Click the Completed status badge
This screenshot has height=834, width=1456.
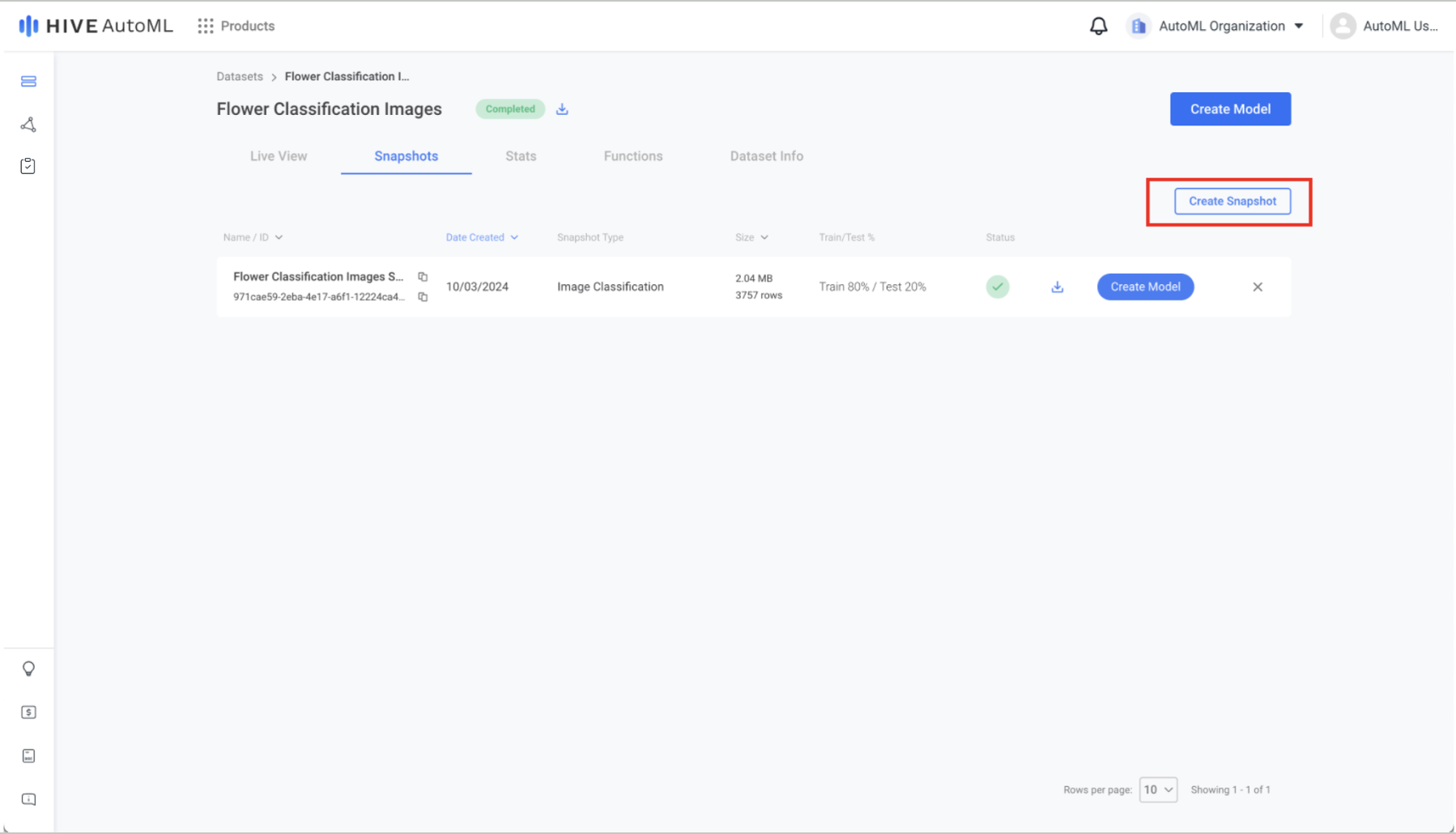click(x=510, y=109)
